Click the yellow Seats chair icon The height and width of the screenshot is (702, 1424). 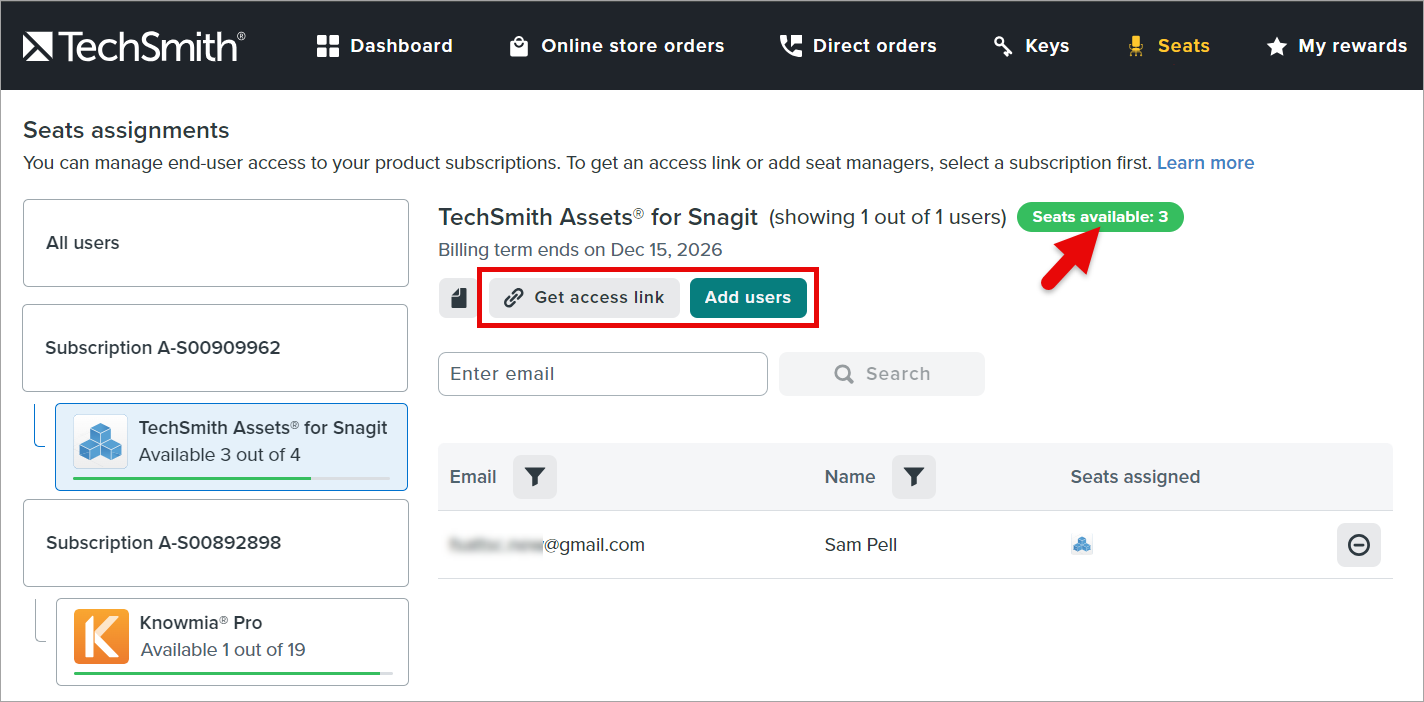point(1135,46)
